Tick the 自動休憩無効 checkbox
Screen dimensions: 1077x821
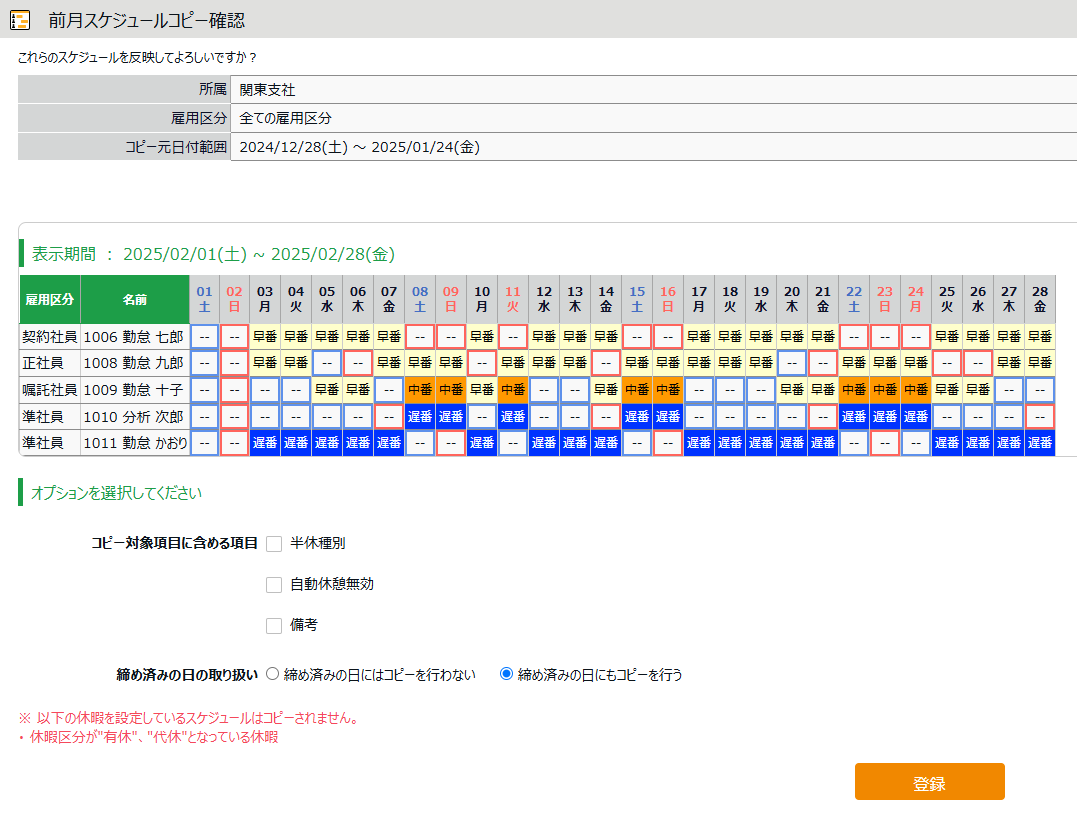(x=274, y=585)
